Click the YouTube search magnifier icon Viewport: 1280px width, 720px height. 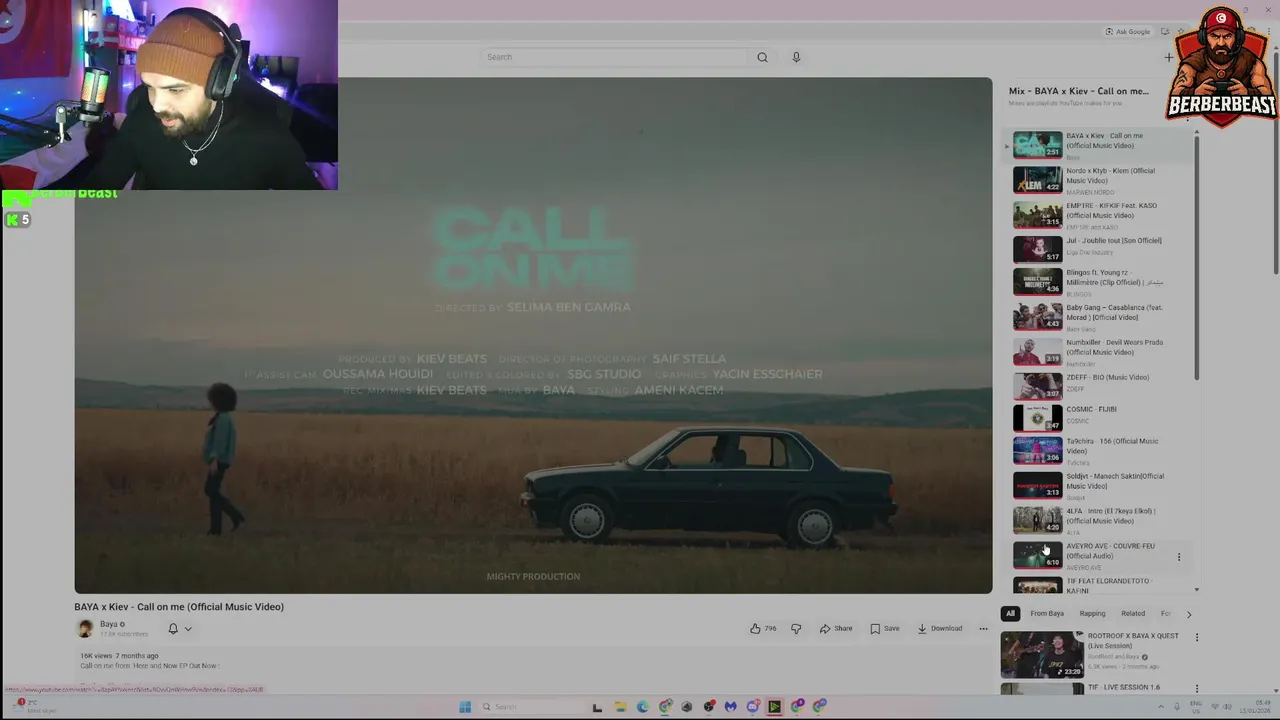pyautogui.click(x=762, y=57)
